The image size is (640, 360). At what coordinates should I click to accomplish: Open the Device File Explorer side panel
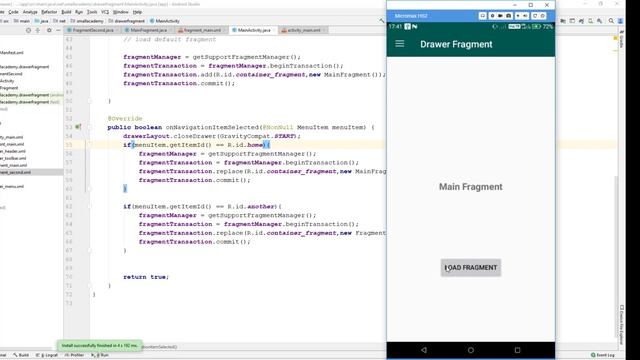click(x=621, y=324)
